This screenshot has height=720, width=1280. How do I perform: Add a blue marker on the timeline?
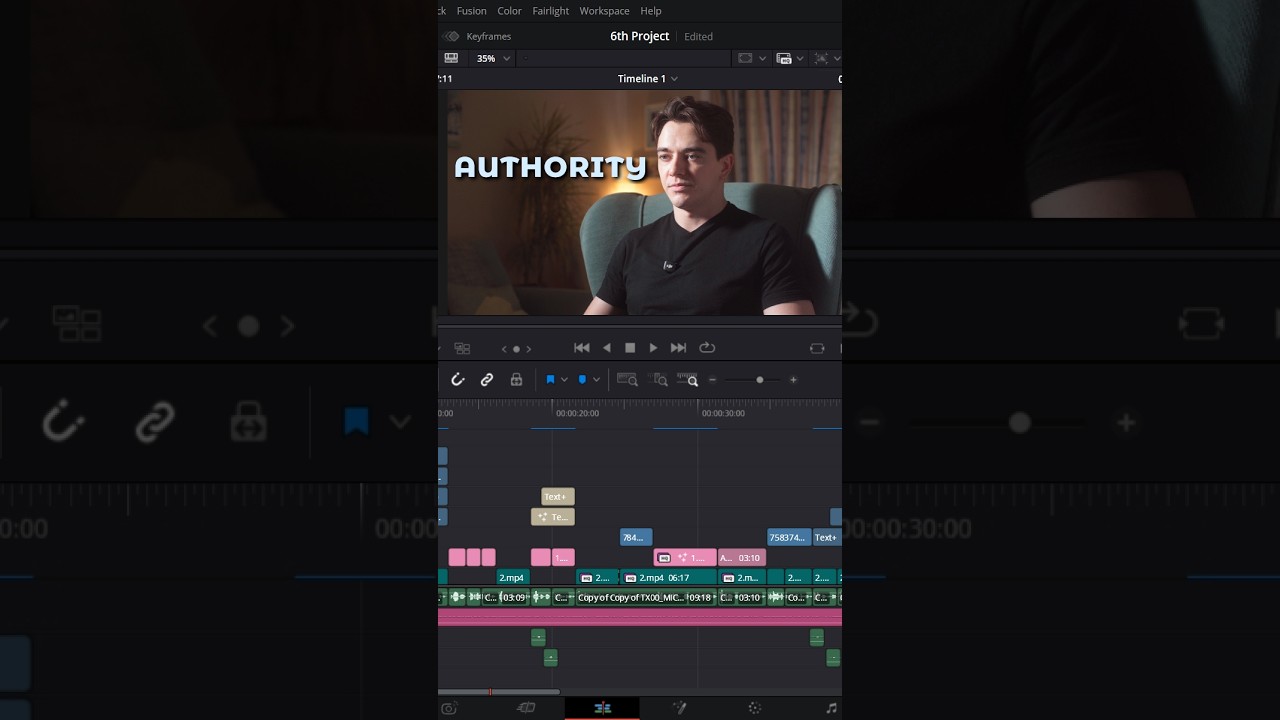(x=582, y=380)
